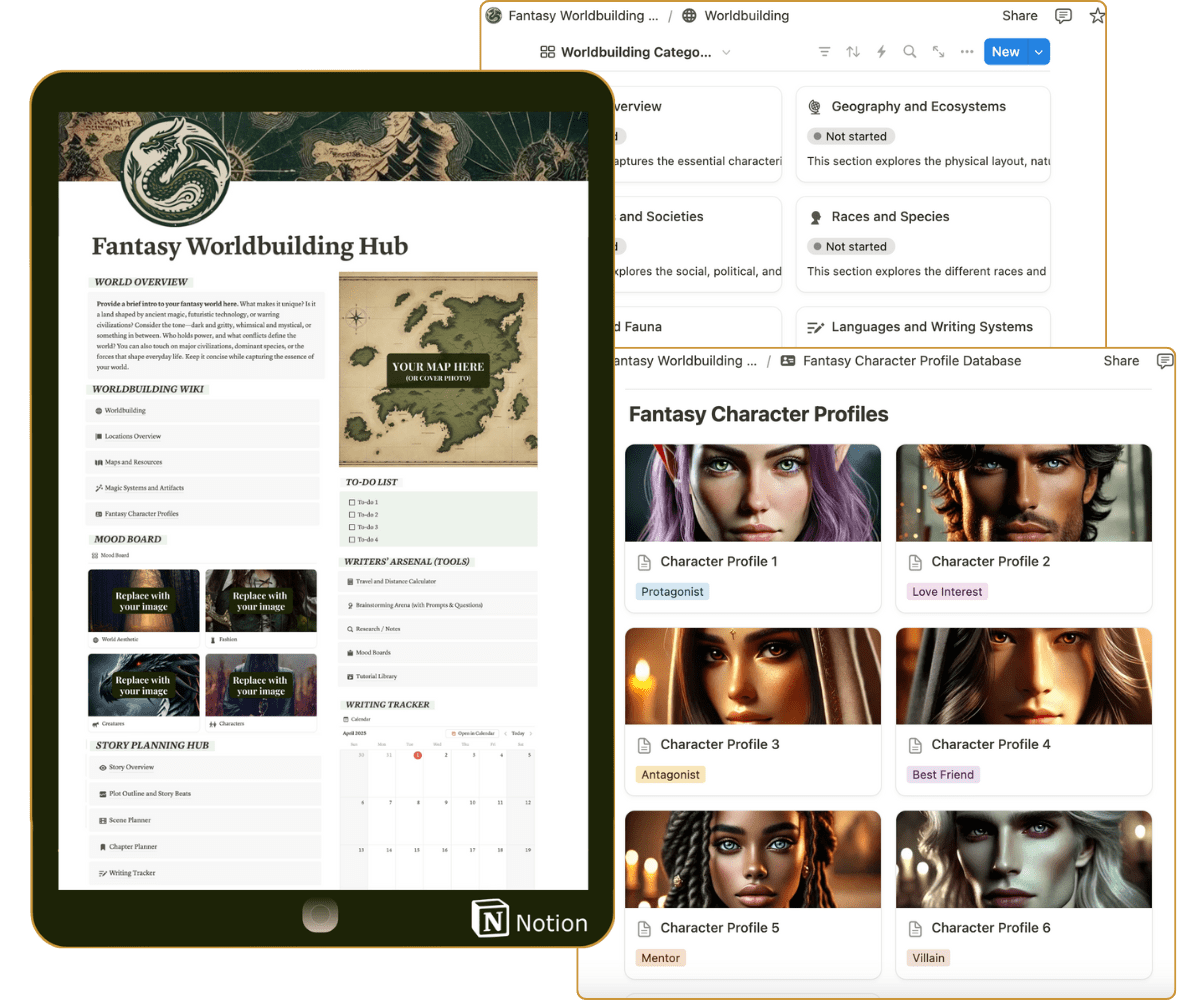Click the expand full-page arrows icon

pyautogui.click(x=938, y=52)
